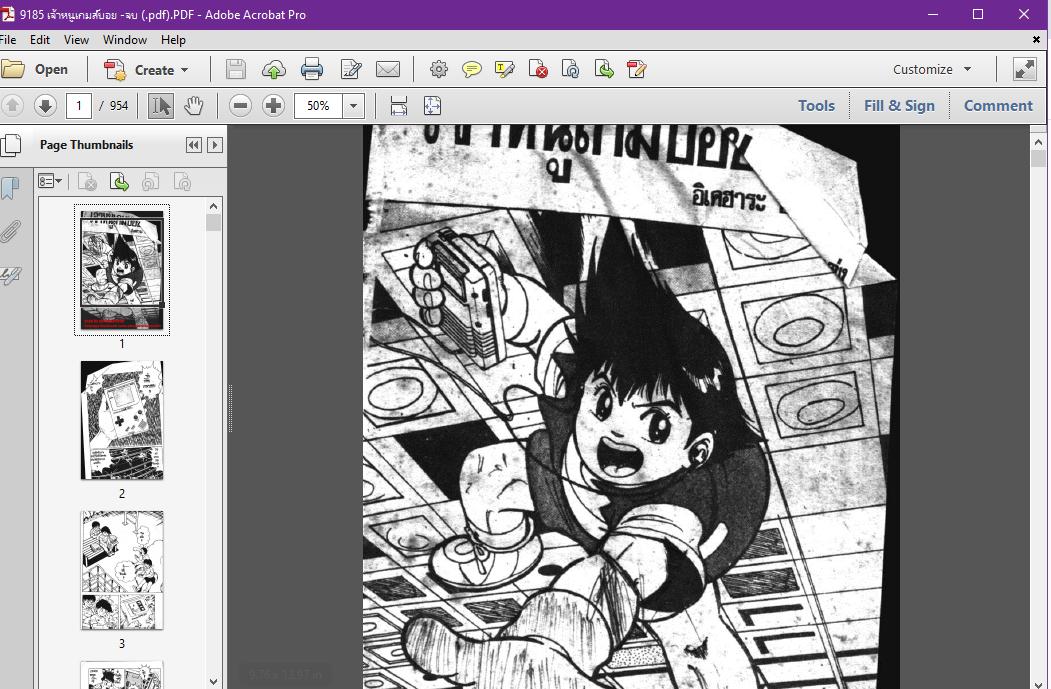Click the delete pages icon in thumbnails panel
This screenshot has width=1051, height=689.
tap(87, 181)
